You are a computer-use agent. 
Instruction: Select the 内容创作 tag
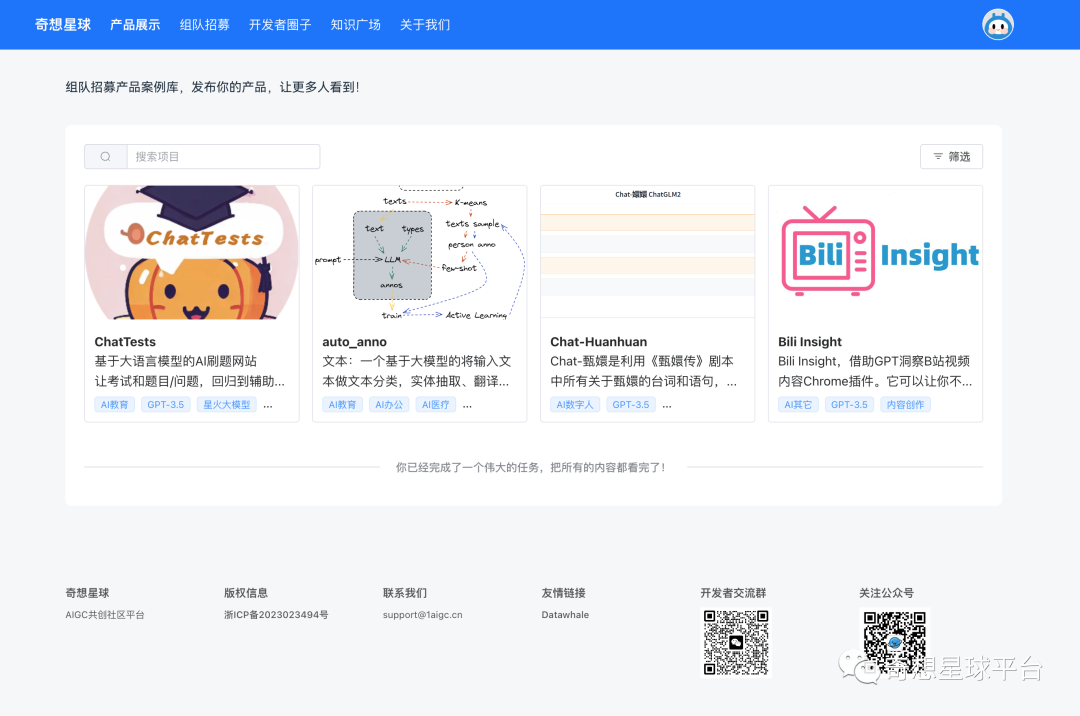pyautogui.click(x=905, y=405)
